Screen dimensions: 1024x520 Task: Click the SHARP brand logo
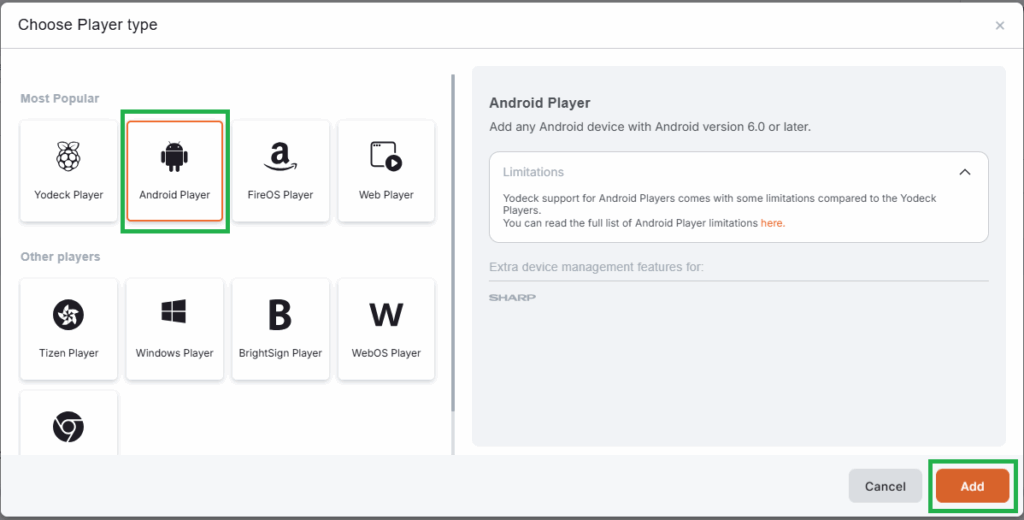click(x=512, y=298)
